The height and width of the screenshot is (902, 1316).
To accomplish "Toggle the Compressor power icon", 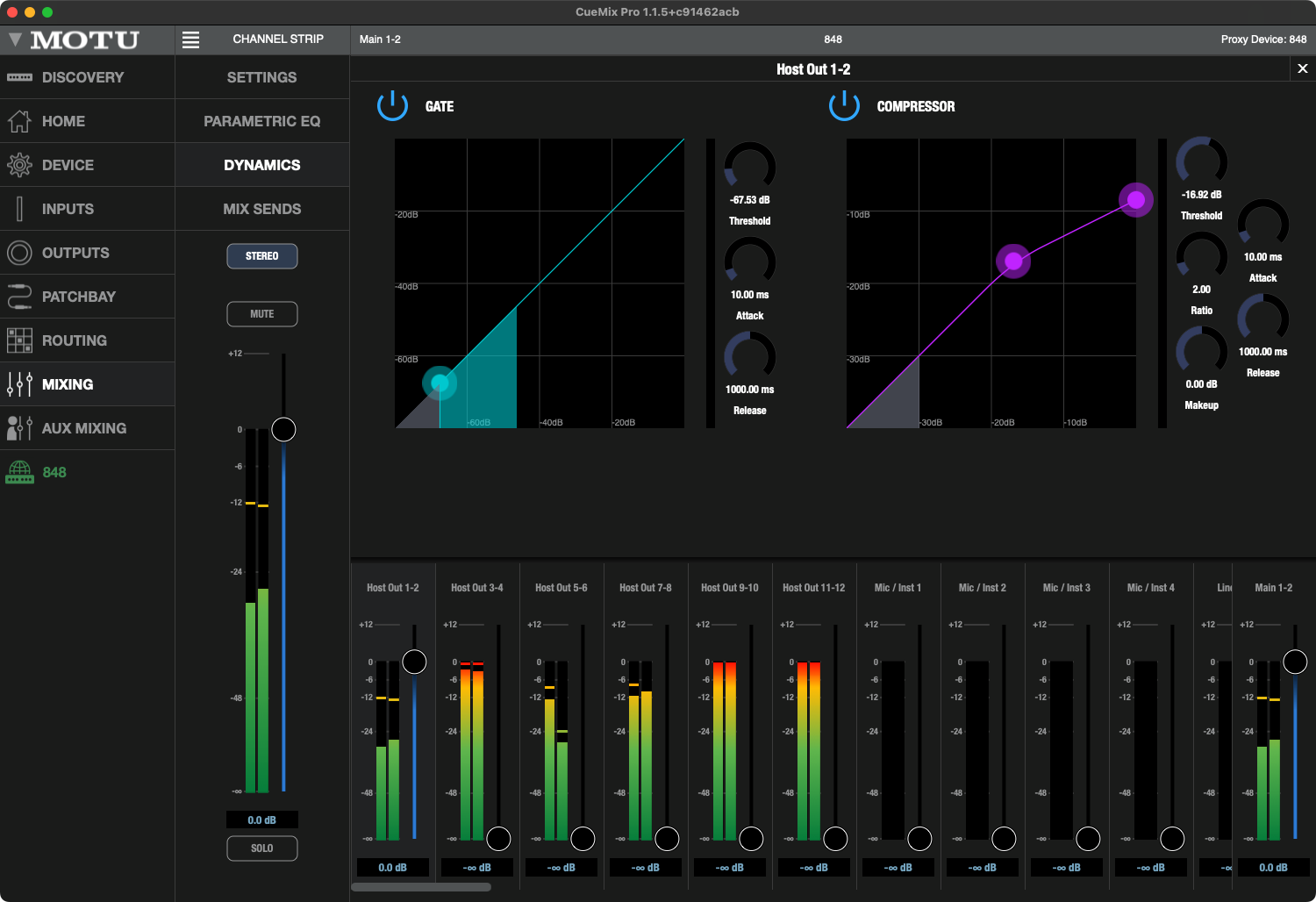I will click(x=844, y=106).
